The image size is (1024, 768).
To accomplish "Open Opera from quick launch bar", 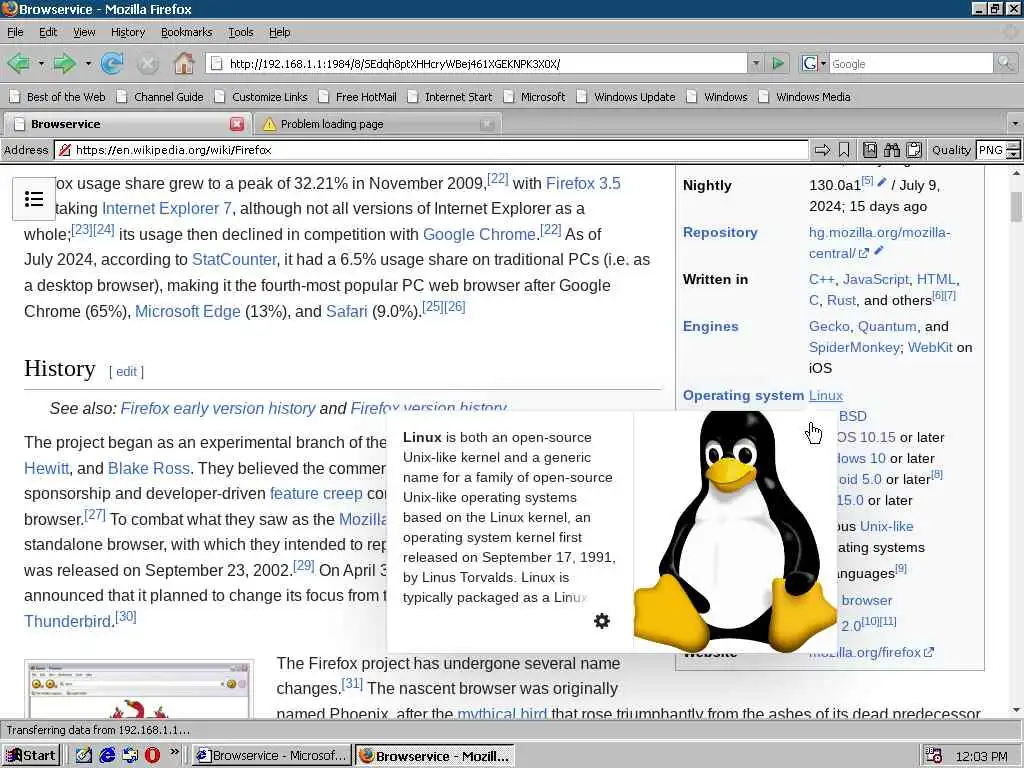I will [152, 755].
